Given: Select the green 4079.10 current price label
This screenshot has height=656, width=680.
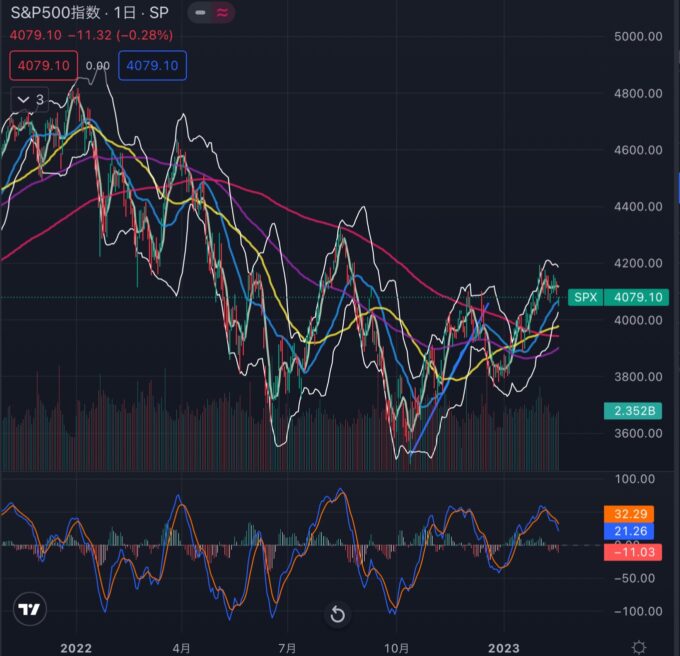Looking at the screenshot, I should point(636,297).
